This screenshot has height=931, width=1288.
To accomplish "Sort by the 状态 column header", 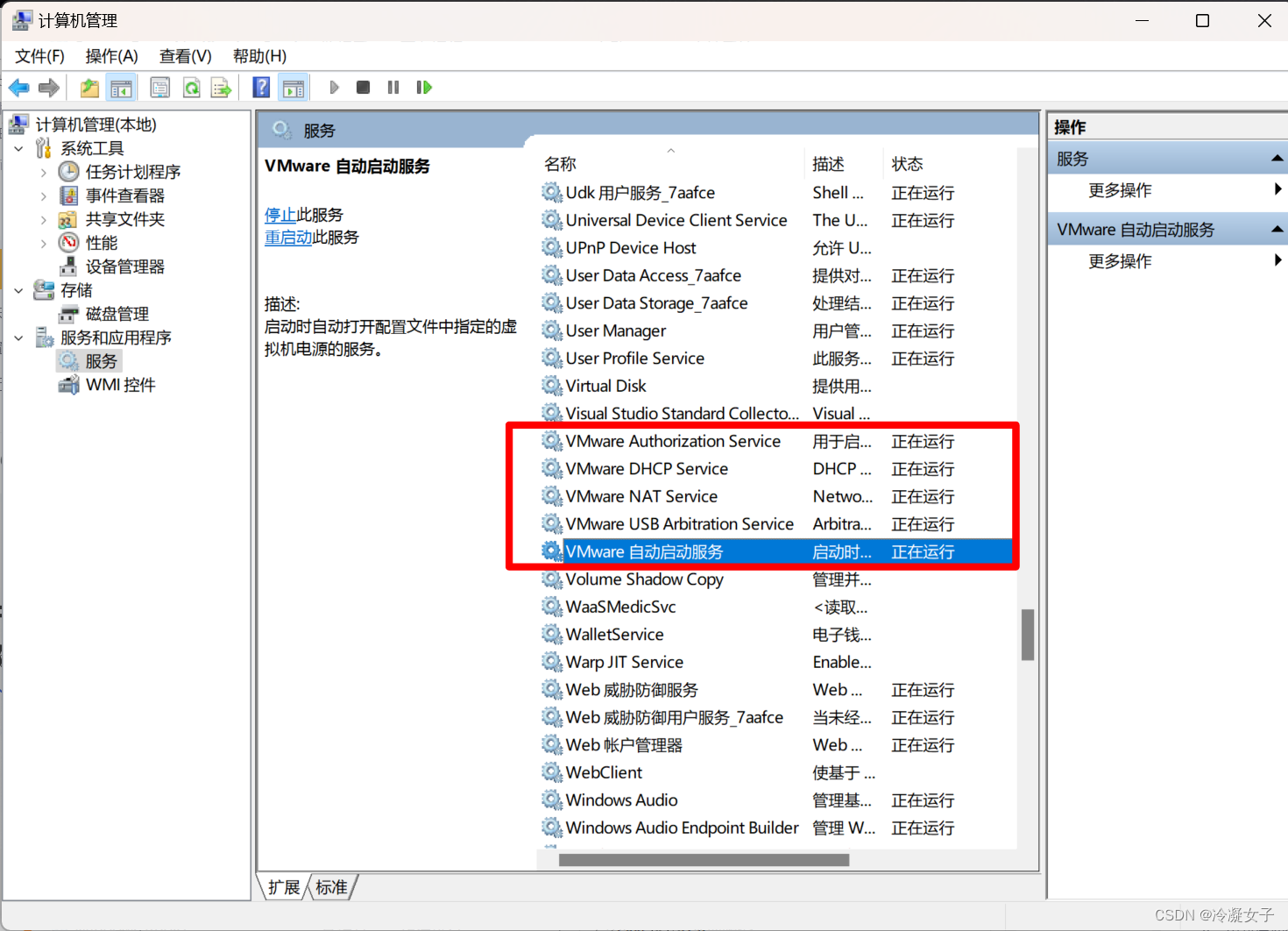I will click(950, 164).
